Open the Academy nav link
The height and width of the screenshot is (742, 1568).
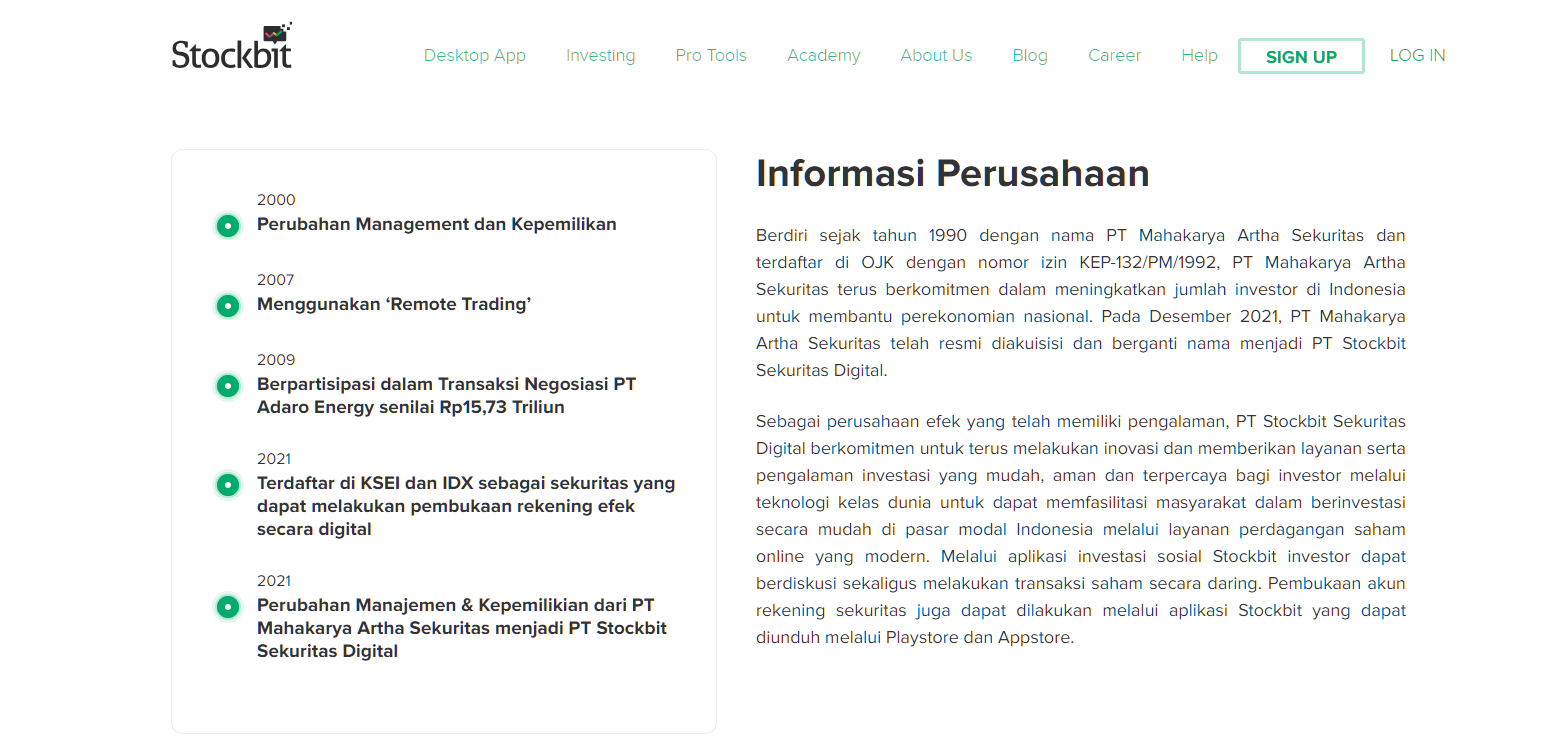click(824, 56)
